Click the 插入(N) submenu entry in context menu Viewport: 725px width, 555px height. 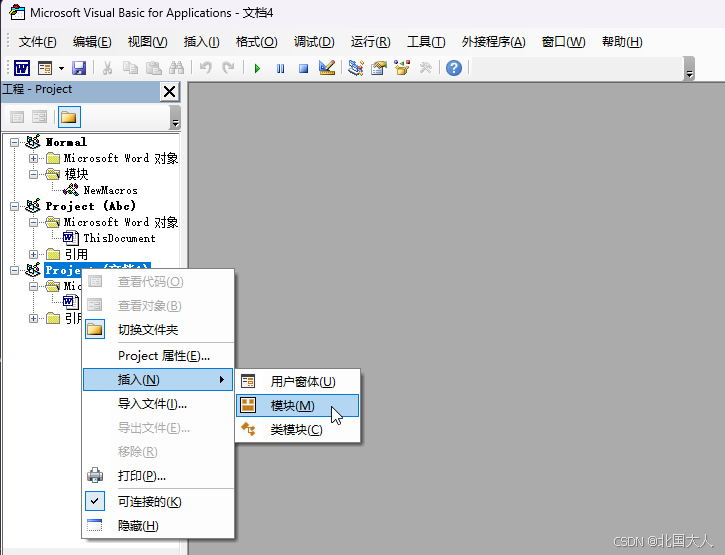pyautogui.click(x=158, y=380)
